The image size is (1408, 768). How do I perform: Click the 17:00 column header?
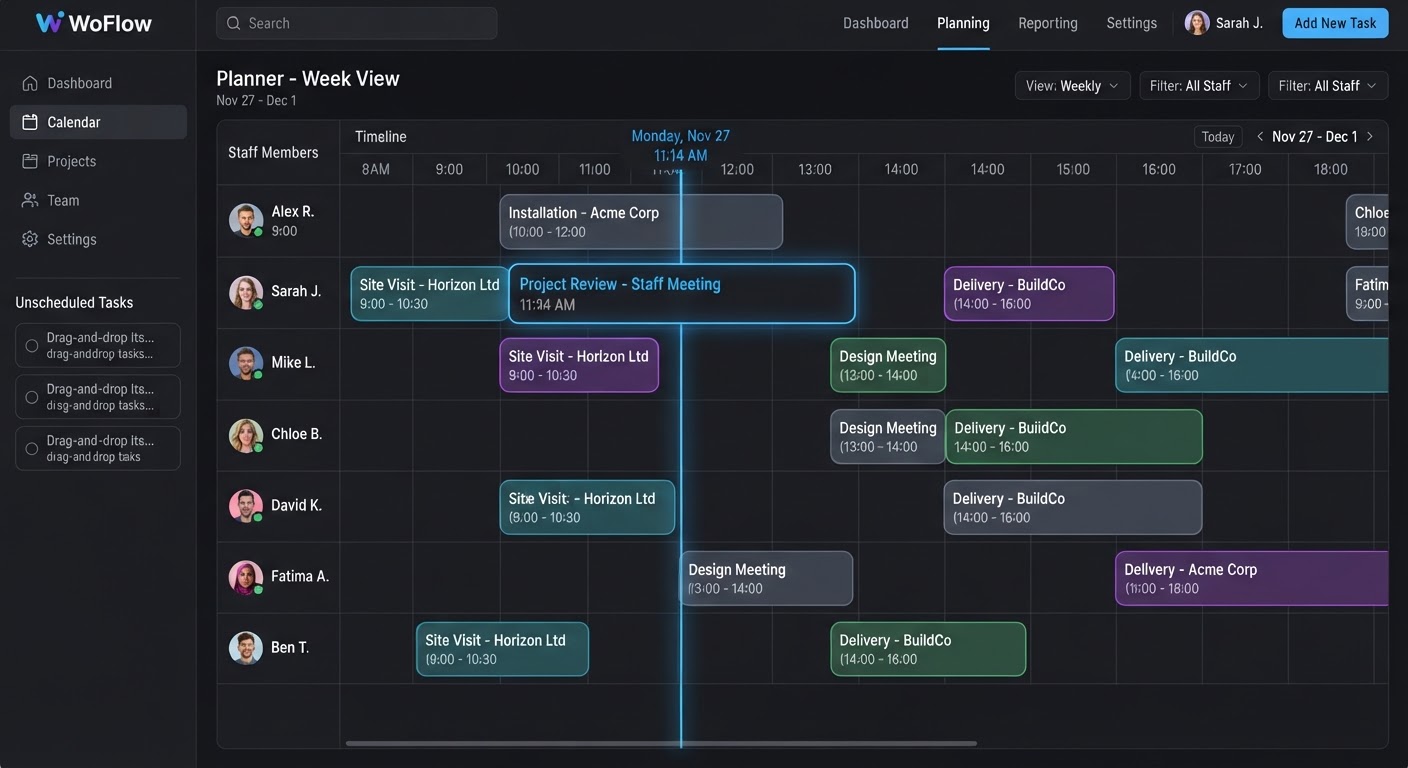(1245, 169)
